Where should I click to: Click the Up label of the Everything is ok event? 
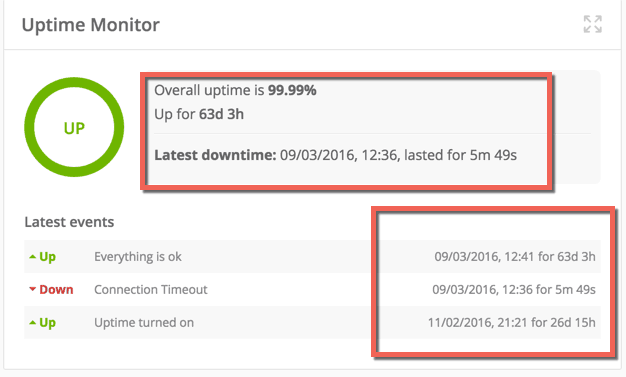[x=48, y=257]
